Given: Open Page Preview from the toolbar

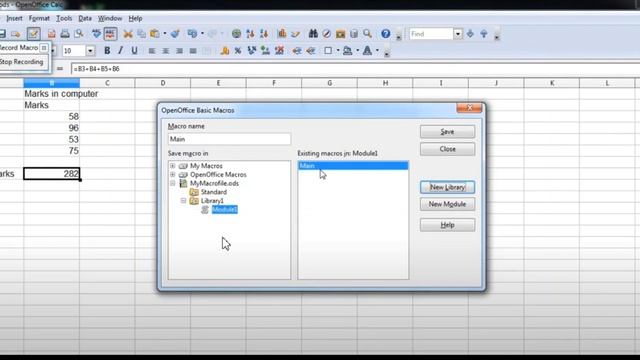Looking at the screenshot, I should (x=79, y=34).
